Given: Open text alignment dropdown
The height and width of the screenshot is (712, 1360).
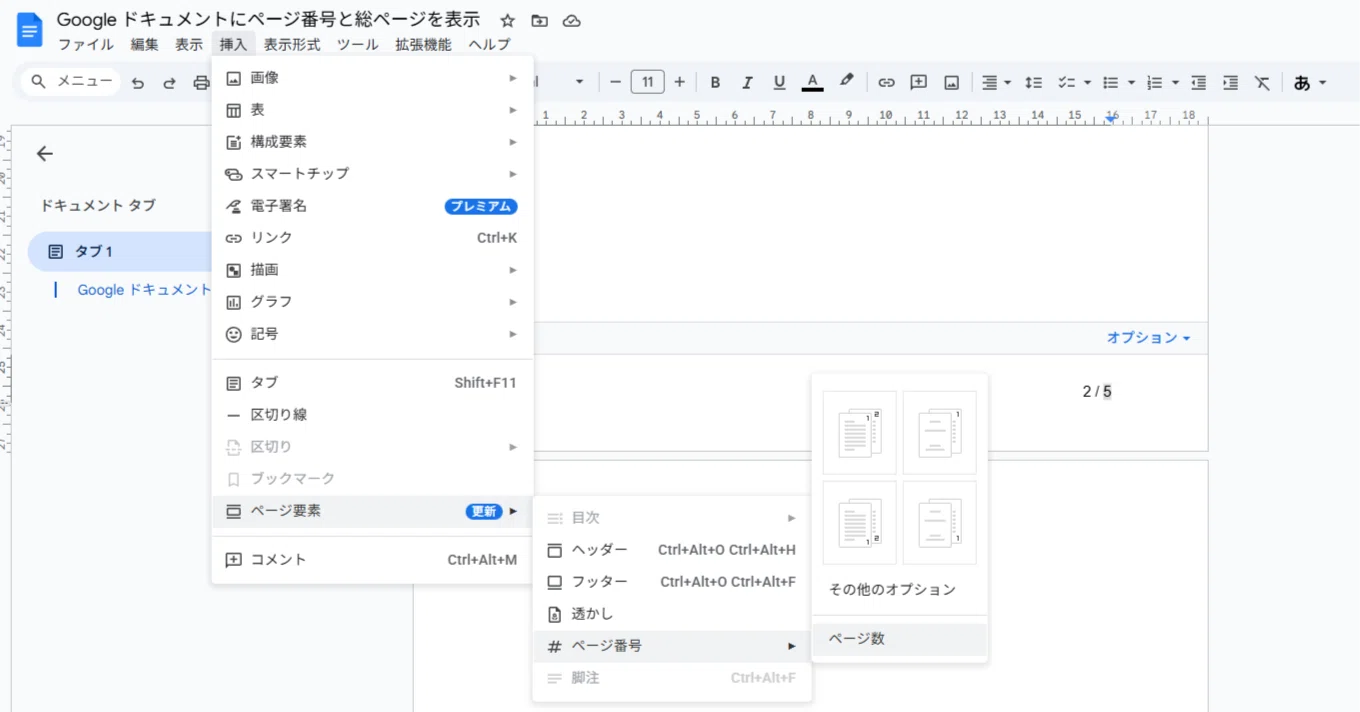Looking at the screenshot, I should pos(995,82).
